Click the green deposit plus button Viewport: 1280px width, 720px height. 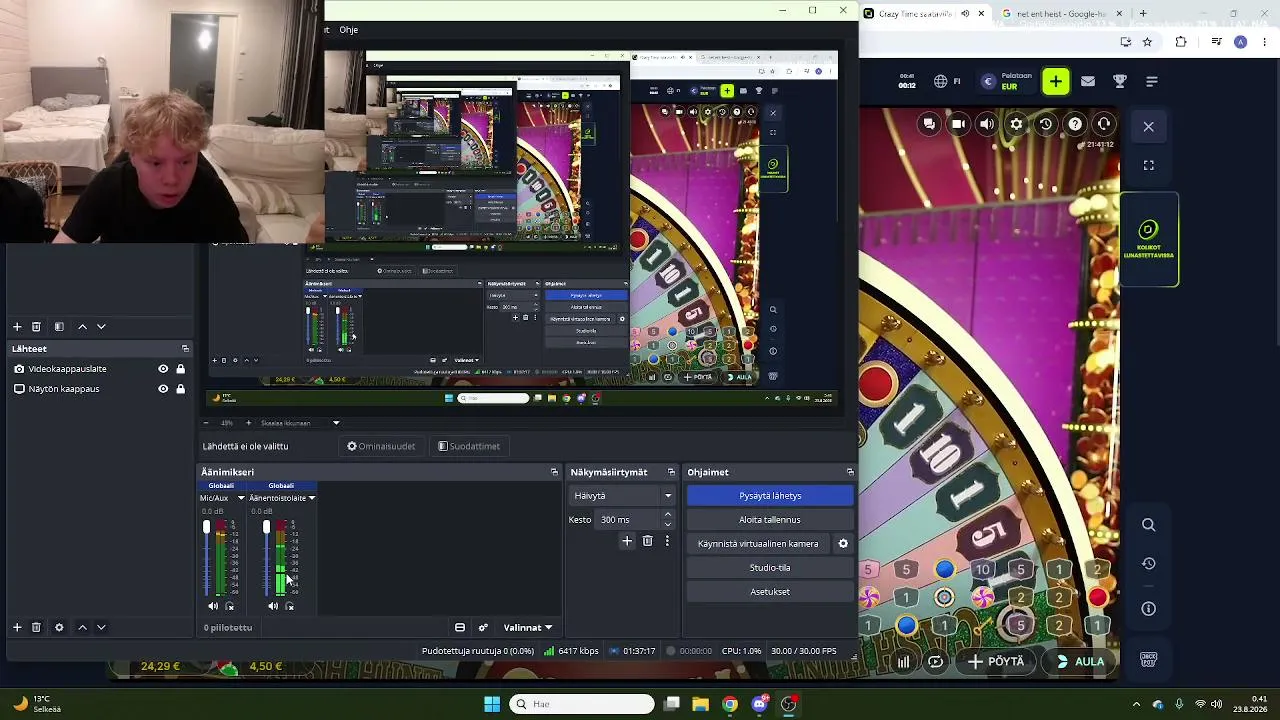(1056, 81)
